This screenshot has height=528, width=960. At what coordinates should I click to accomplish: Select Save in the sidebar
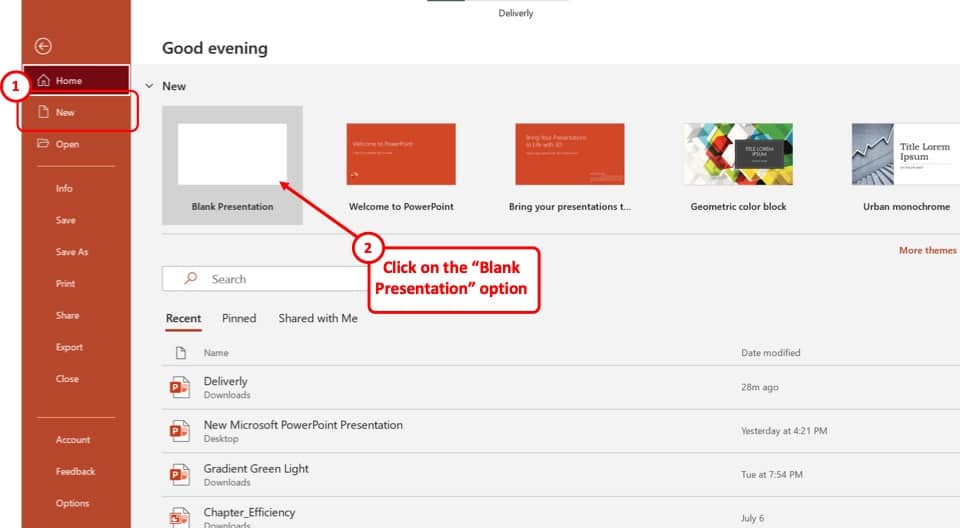coord(66,221)
